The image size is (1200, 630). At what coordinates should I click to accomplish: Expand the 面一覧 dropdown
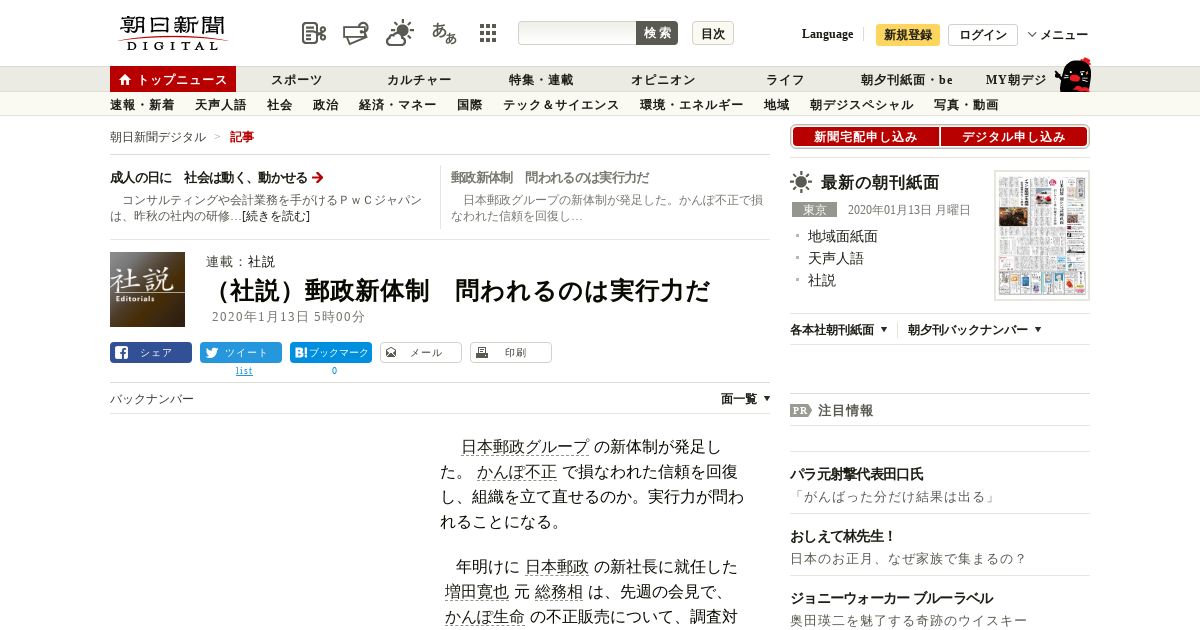coord(746,398)
